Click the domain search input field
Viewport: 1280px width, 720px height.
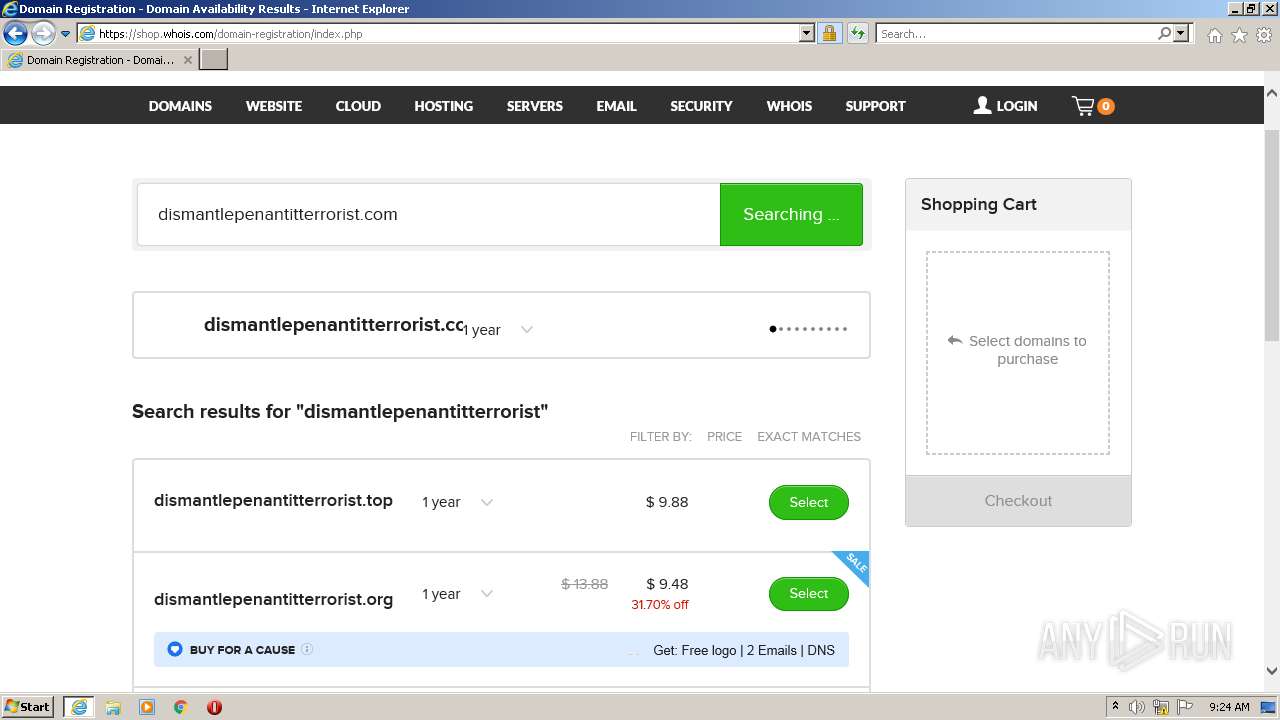point(428,214)
